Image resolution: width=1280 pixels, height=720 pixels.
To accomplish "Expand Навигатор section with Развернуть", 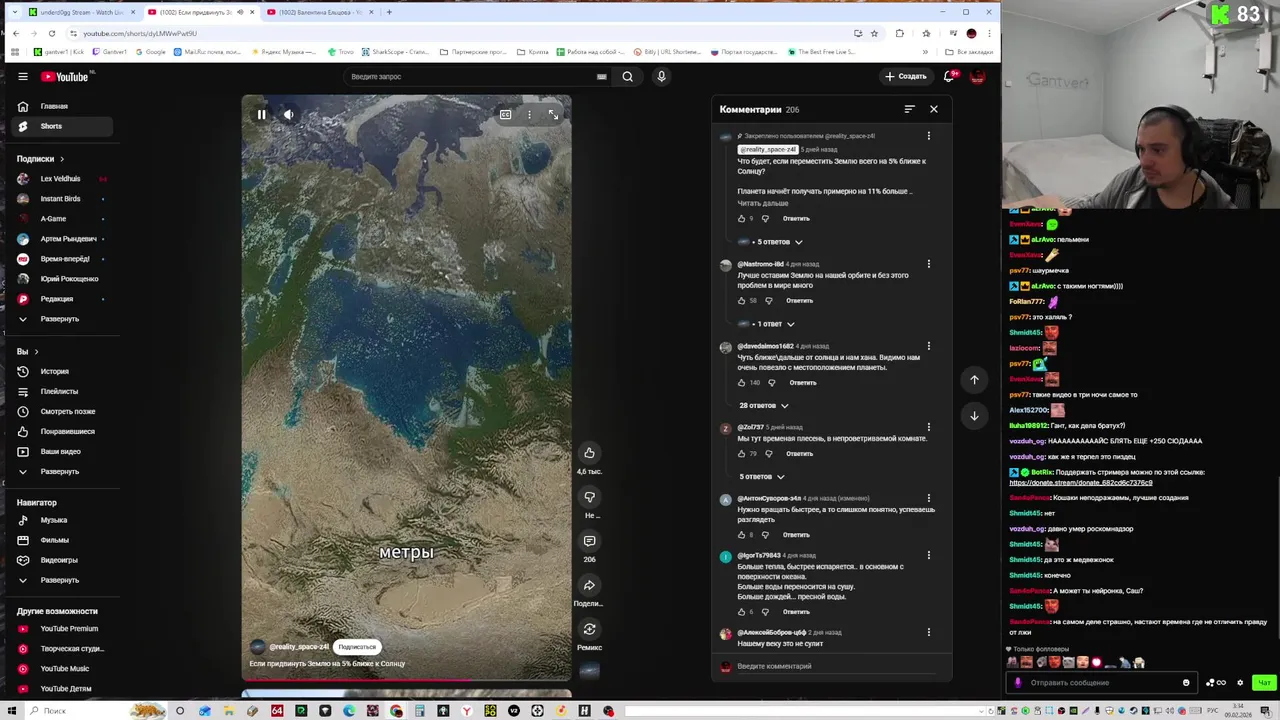I will click(62, 580).
